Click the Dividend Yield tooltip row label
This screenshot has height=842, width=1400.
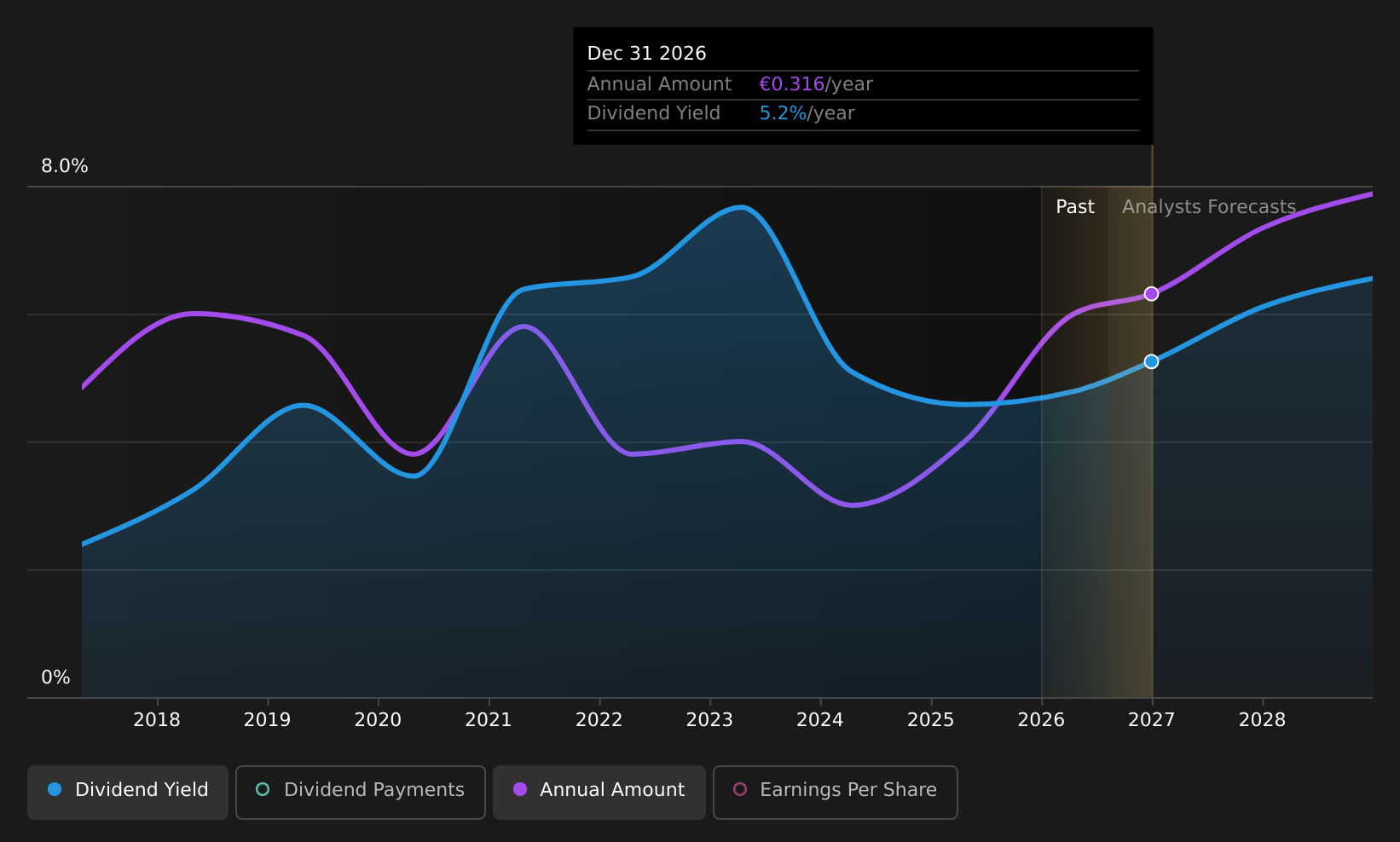(654, 113)
